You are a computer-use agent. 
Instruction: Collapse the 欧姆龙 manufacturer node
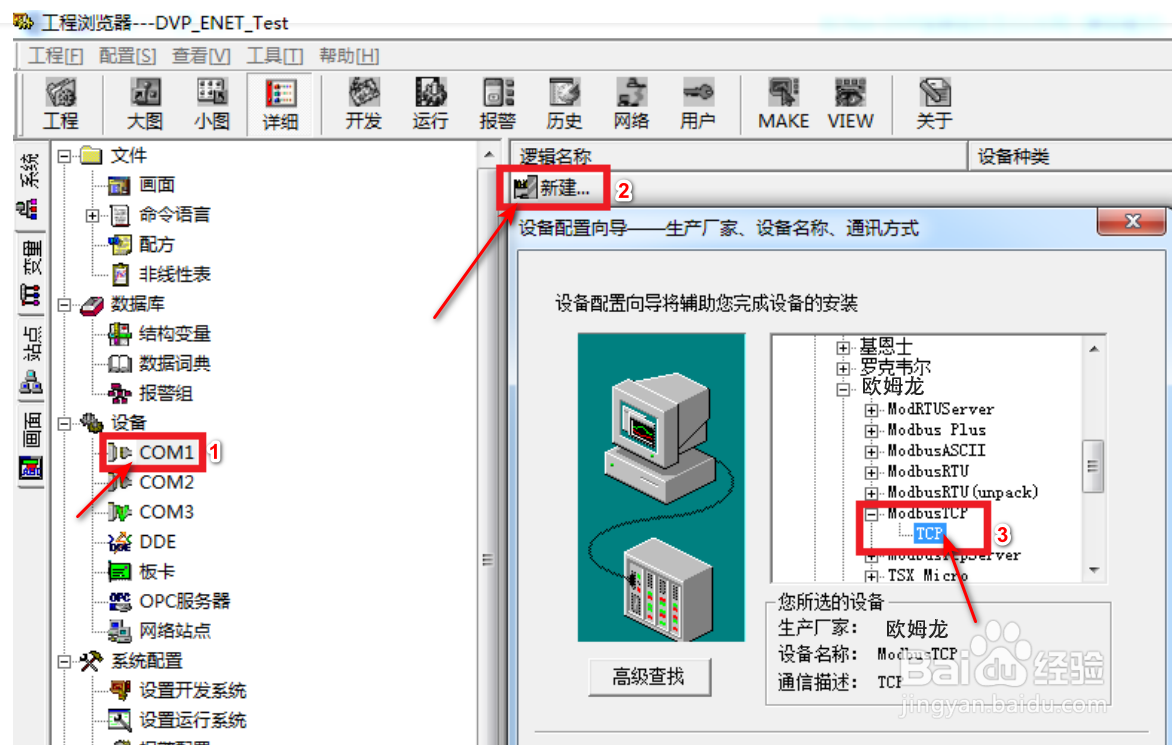click(x=843, y=389)
